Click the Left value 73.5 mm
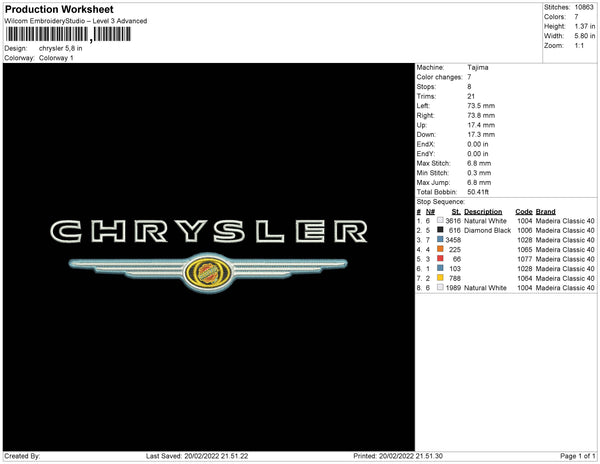 [481, 106]
